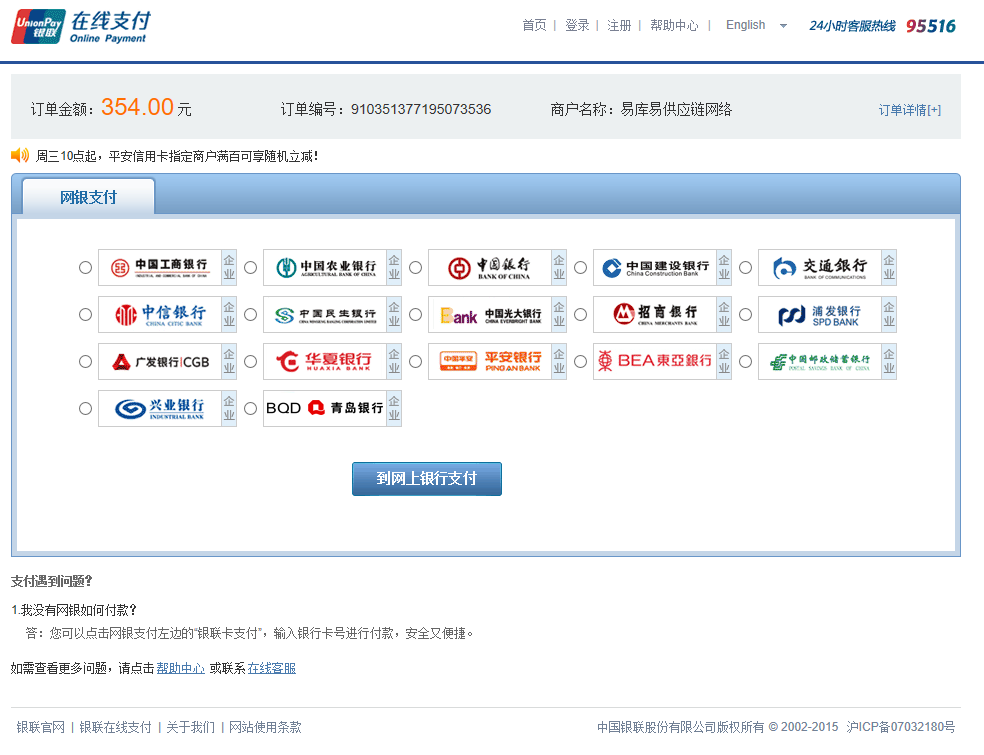Click the order number 910351377195073536
Screen dimensions: 984x755
(420, 109)
